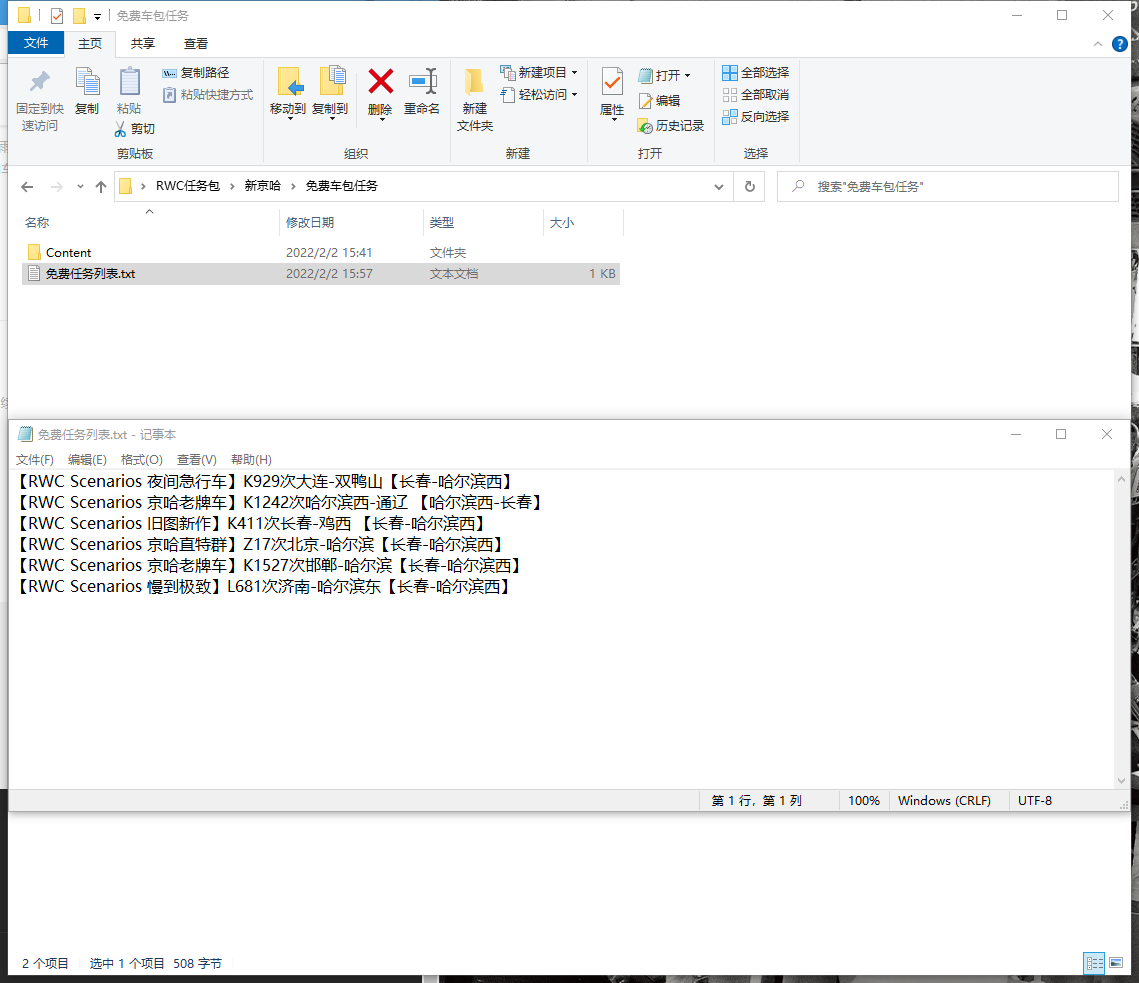The width and height of the screenshot is (1139, 983).
Task: Click the Notepad text line containing K929次大连-双鸭山
Action: pos(266,482)
